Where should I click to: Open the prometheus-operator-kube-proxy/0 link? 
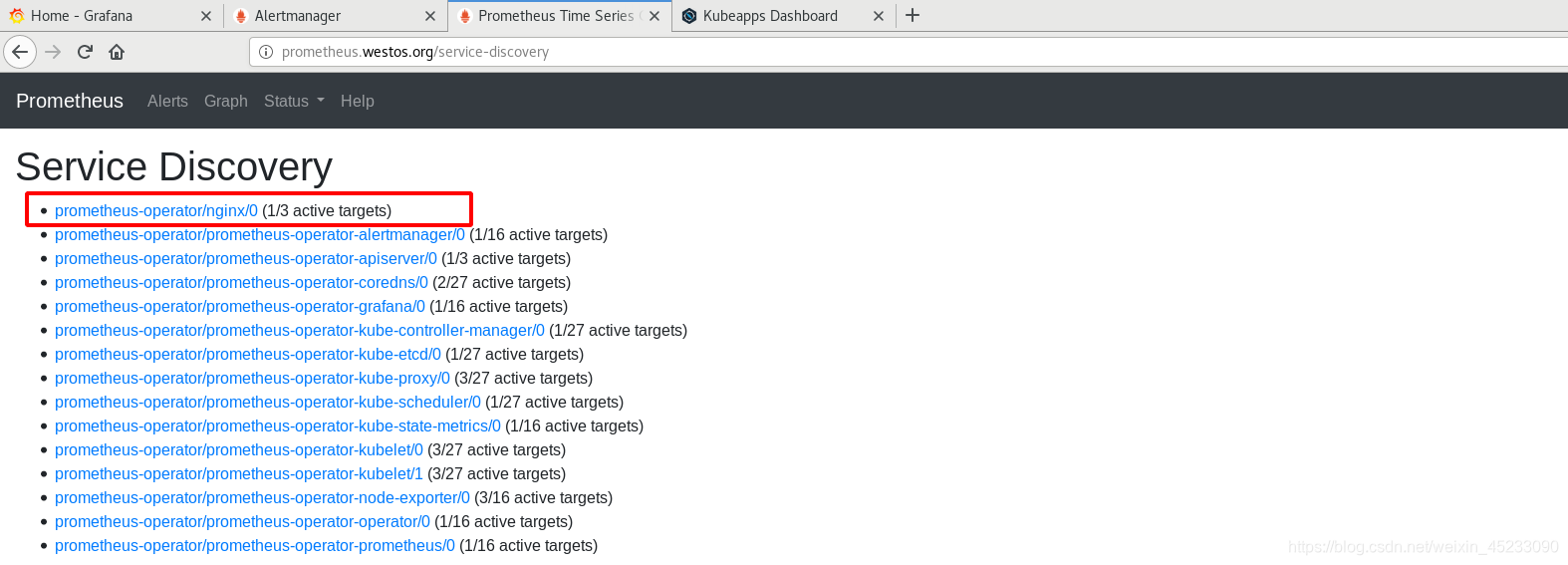pos(252,378)
